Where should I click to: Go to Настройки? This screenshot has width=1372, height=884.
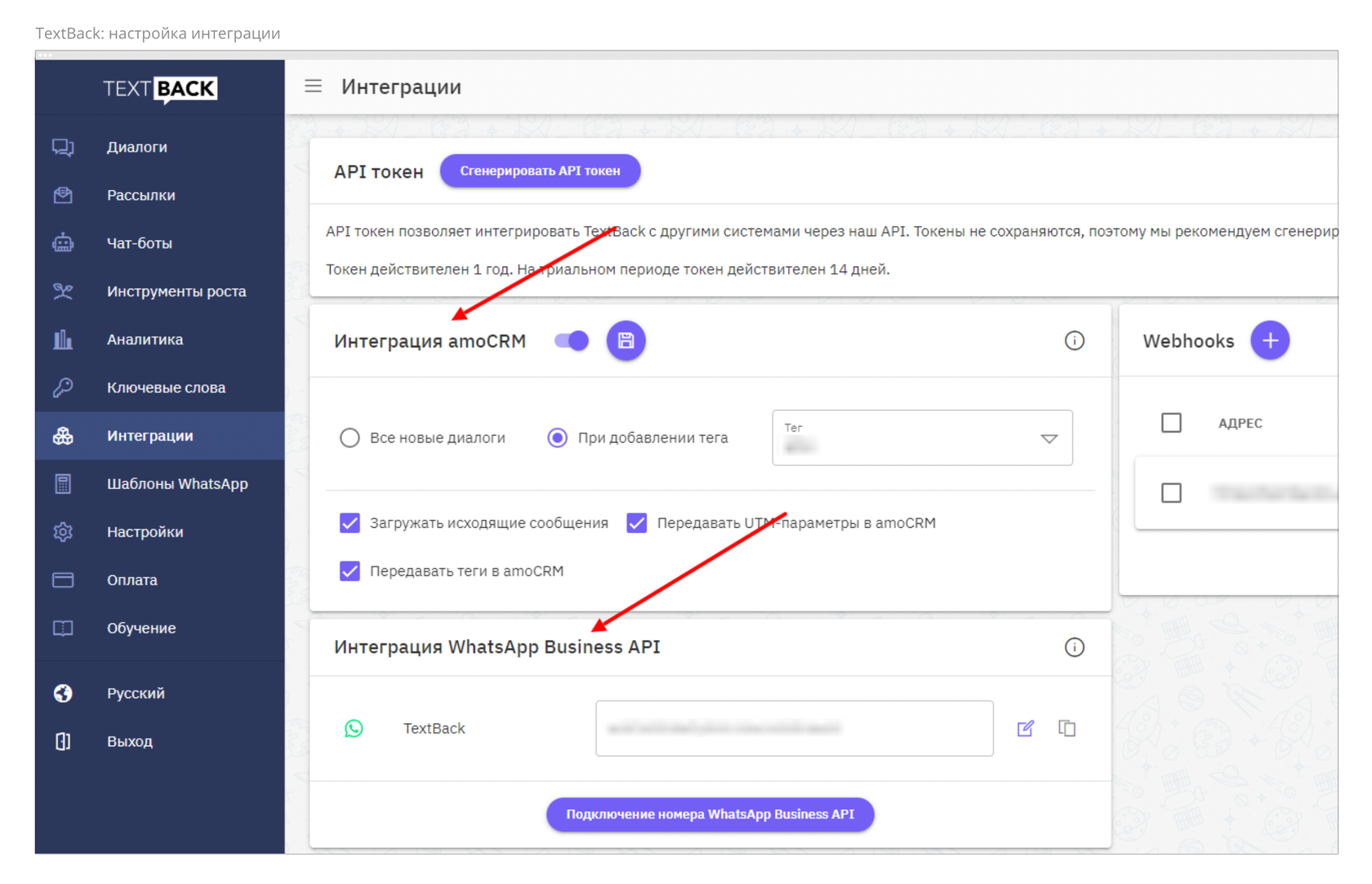[x=160, y=532]
